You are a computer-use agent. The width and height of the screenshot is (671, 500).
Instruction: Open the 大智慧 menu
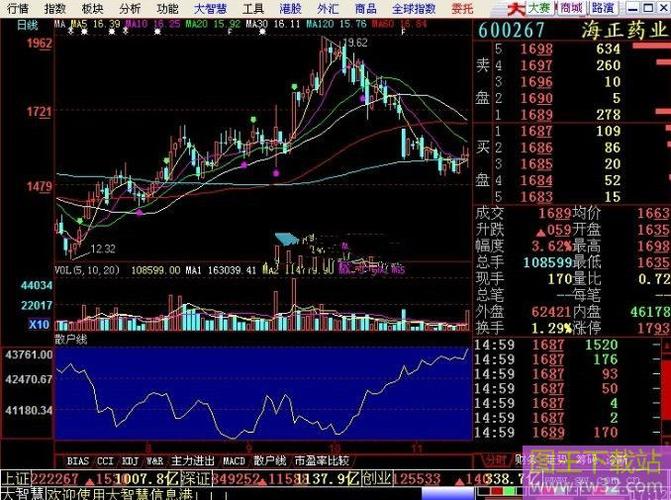pyautogui.click(x=210, y=8)
